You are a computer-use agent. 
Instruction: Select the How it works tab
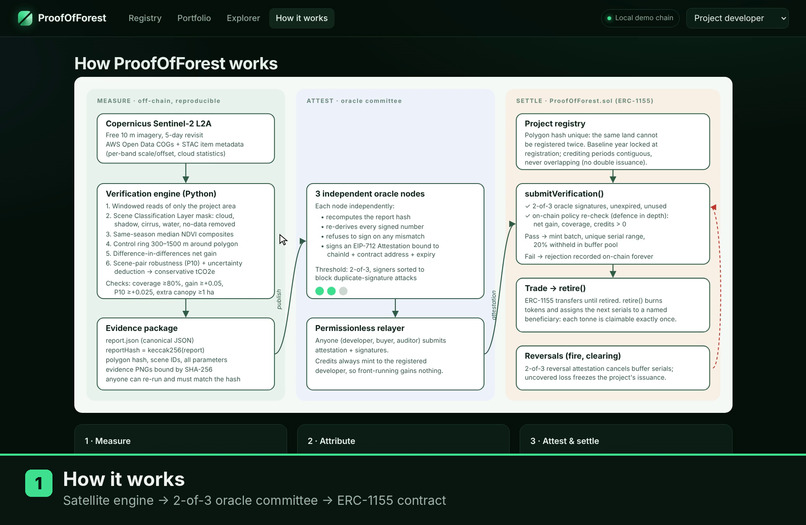coord(302,18)
